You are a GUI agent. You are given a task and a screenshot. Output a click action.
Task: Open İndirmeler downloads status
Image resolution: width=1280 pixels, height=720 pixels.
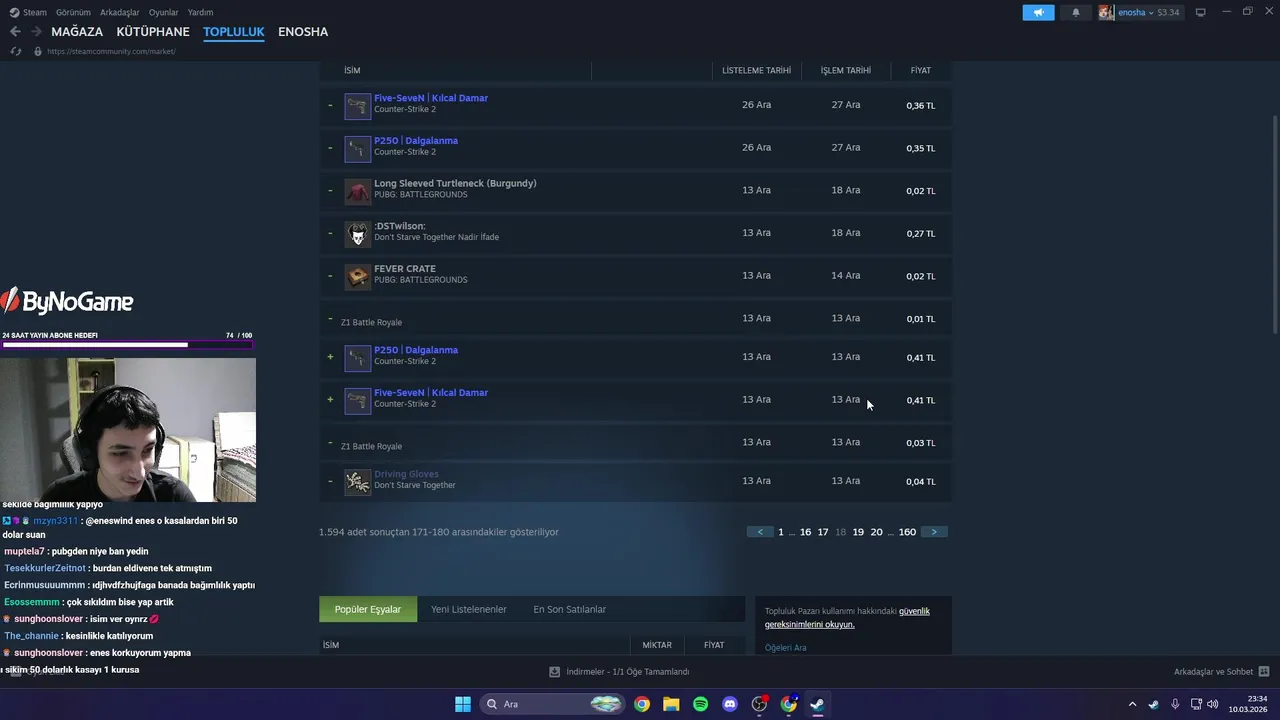tap(619, 672)
